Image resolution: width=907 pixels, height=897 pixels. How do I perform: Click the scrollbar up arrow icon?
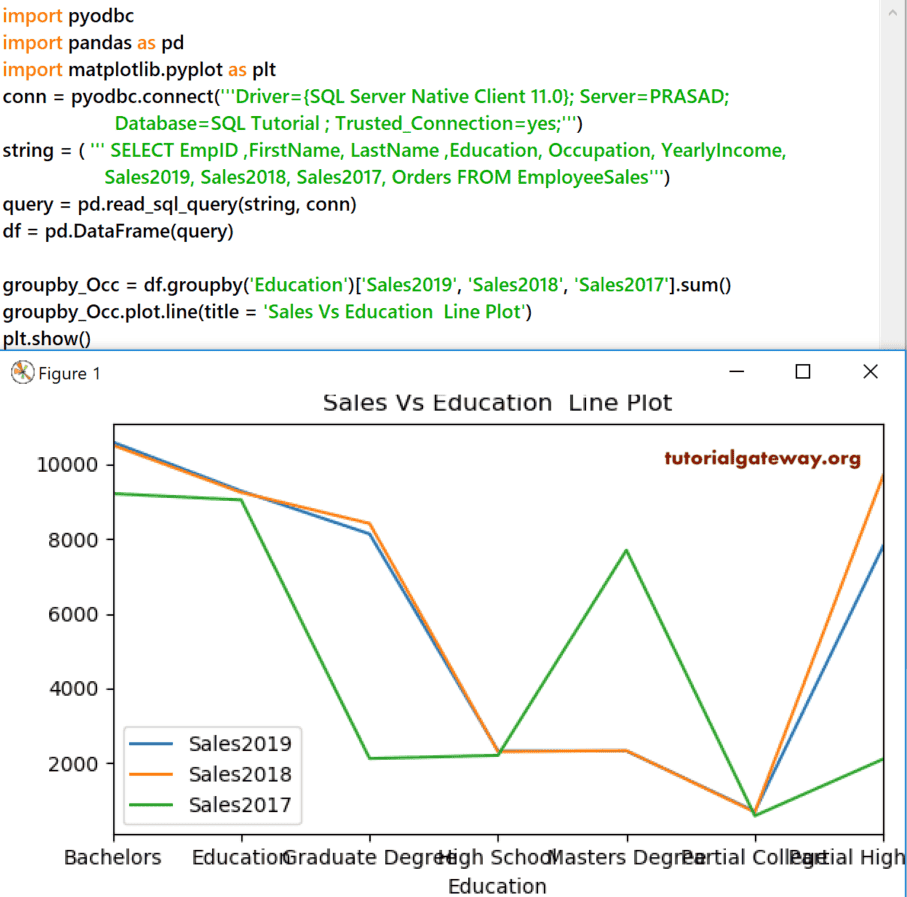pyautogui.click(x=895, y=13)
